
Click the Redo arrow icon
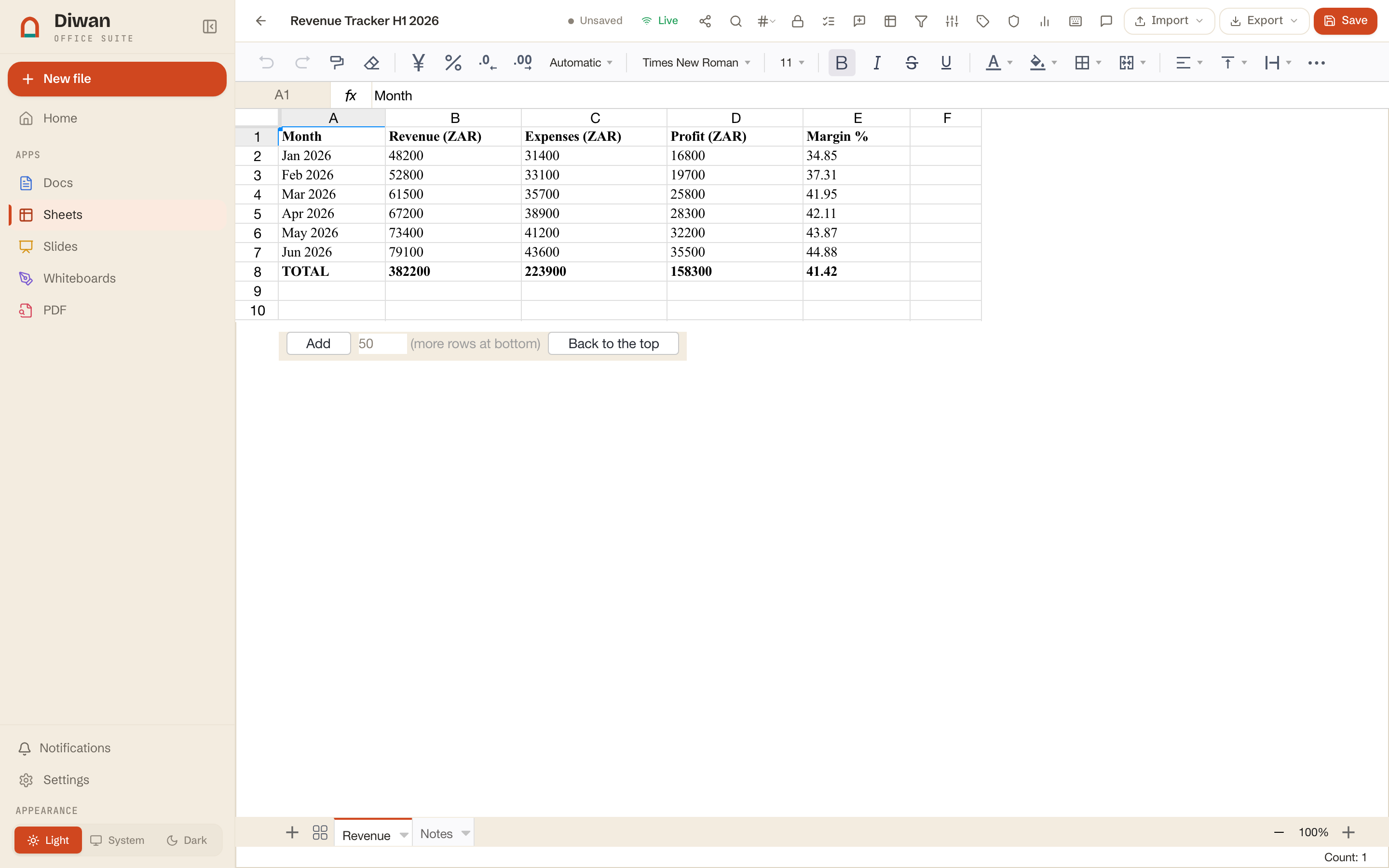tap(302, 63)
